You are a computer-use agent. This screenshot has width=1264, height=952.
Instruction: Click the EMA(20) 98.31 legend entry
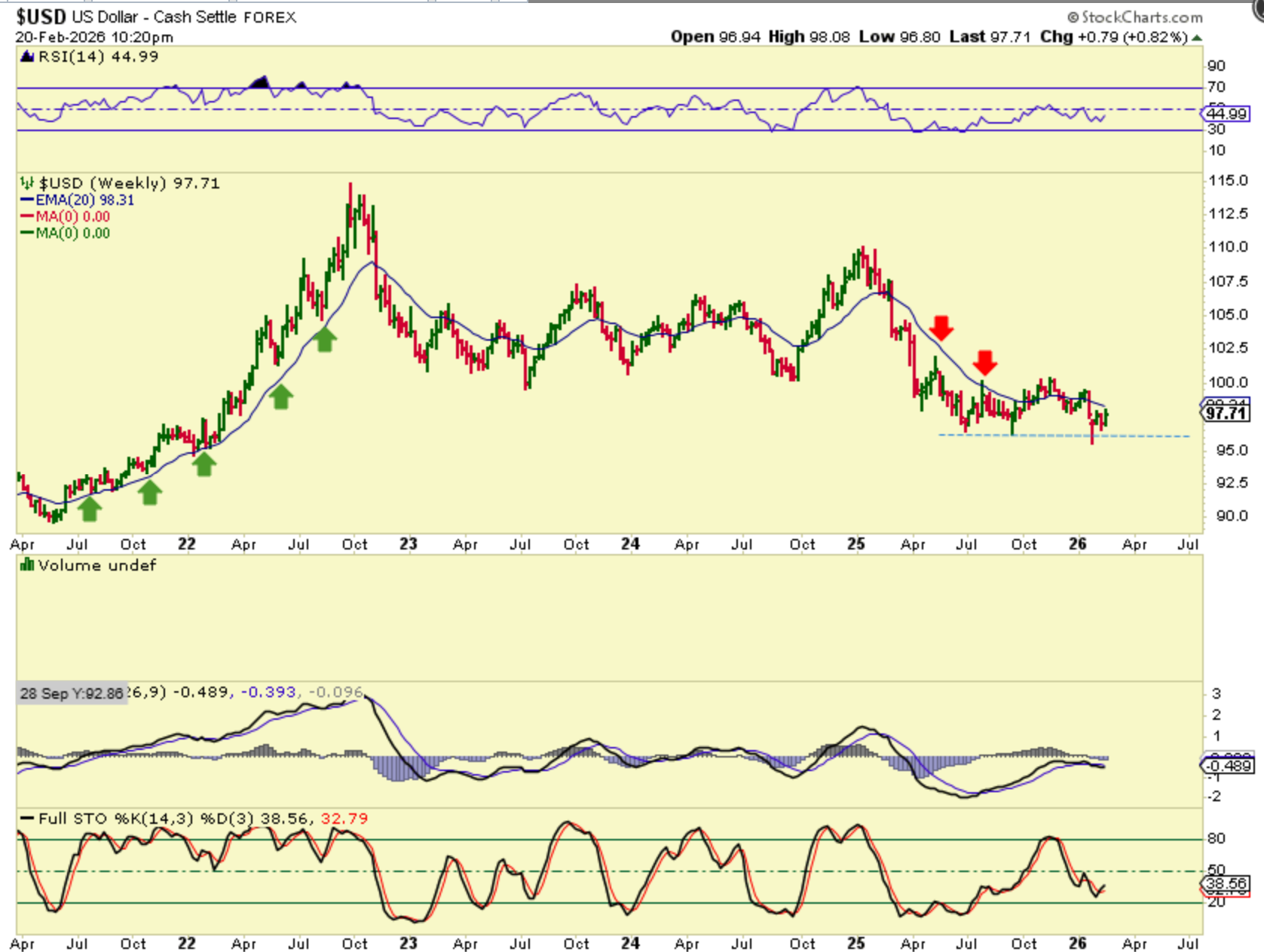[84, 200]
